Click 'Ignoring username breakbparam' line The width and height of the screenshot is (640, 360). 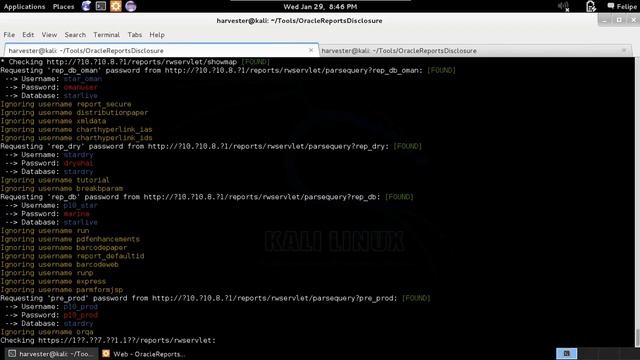62,189
